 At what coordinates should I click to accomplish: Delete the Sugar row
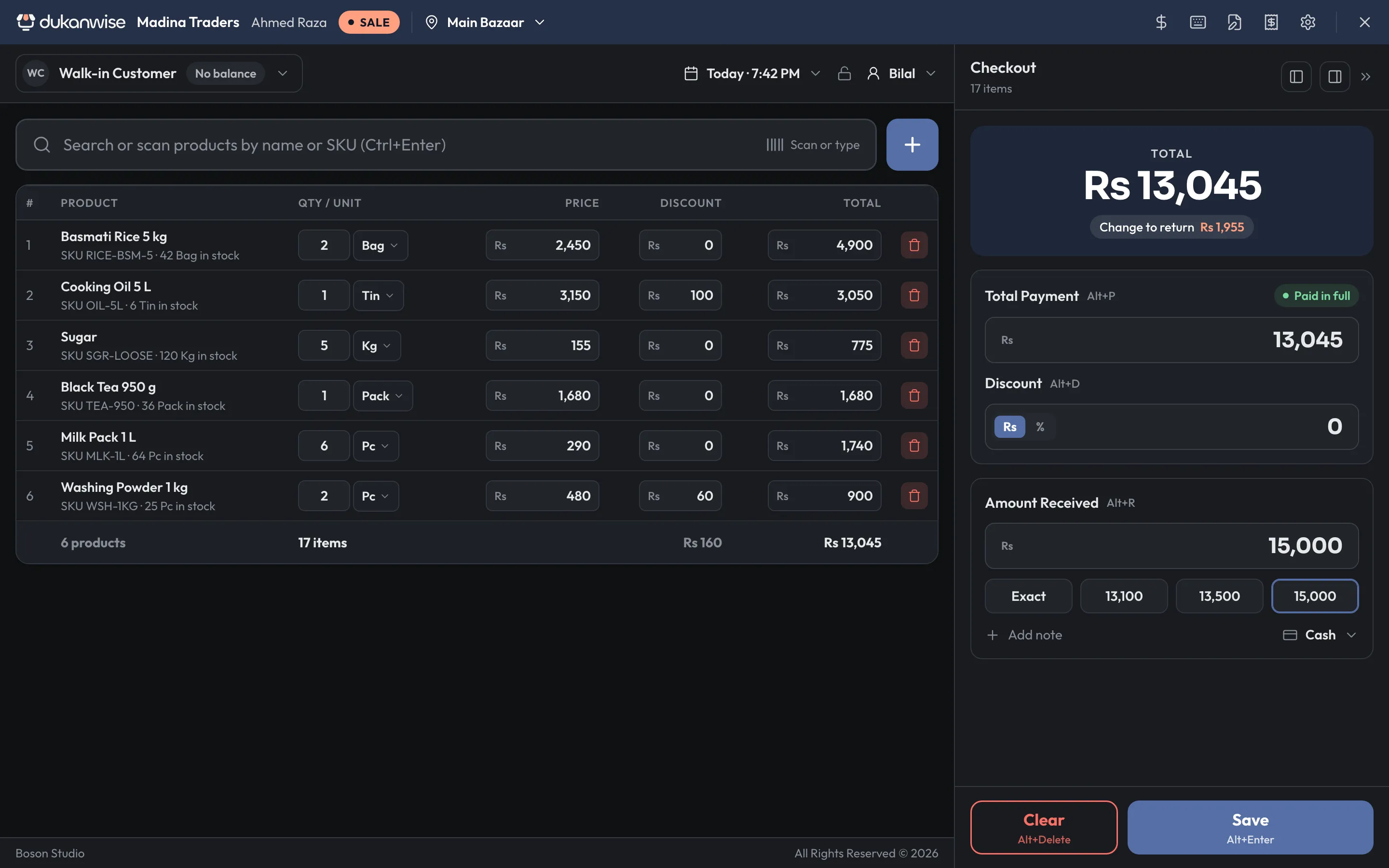914,346
